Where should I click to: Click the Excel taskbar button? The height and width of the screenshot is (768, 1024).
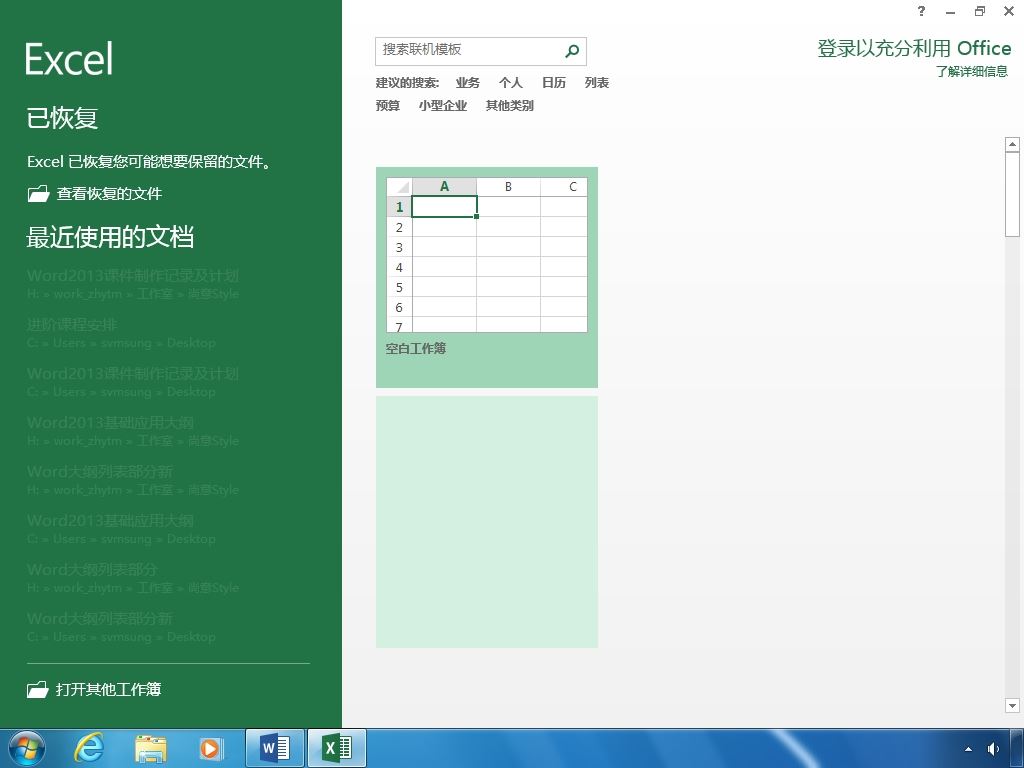[x=337, y=748]
